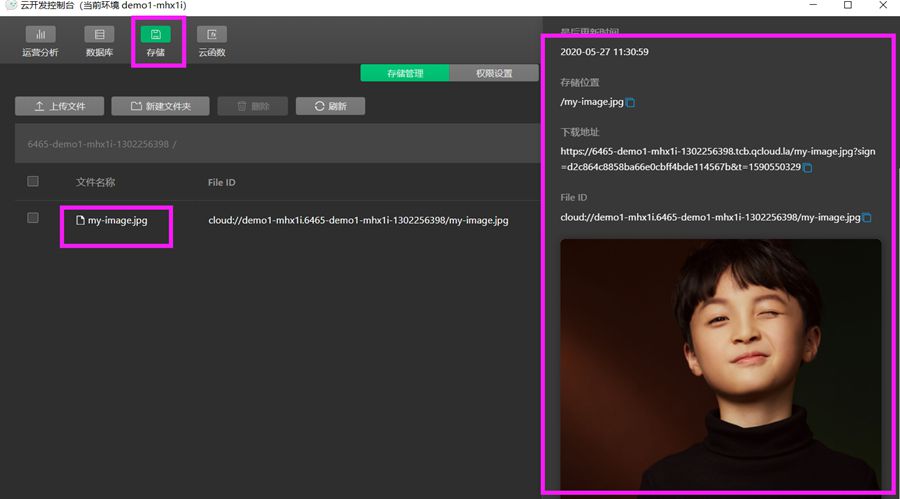The width and height of the screenshot is (900, 499).
Task: Switch to the 权限设置 tab
Action: tap(494, 73)
